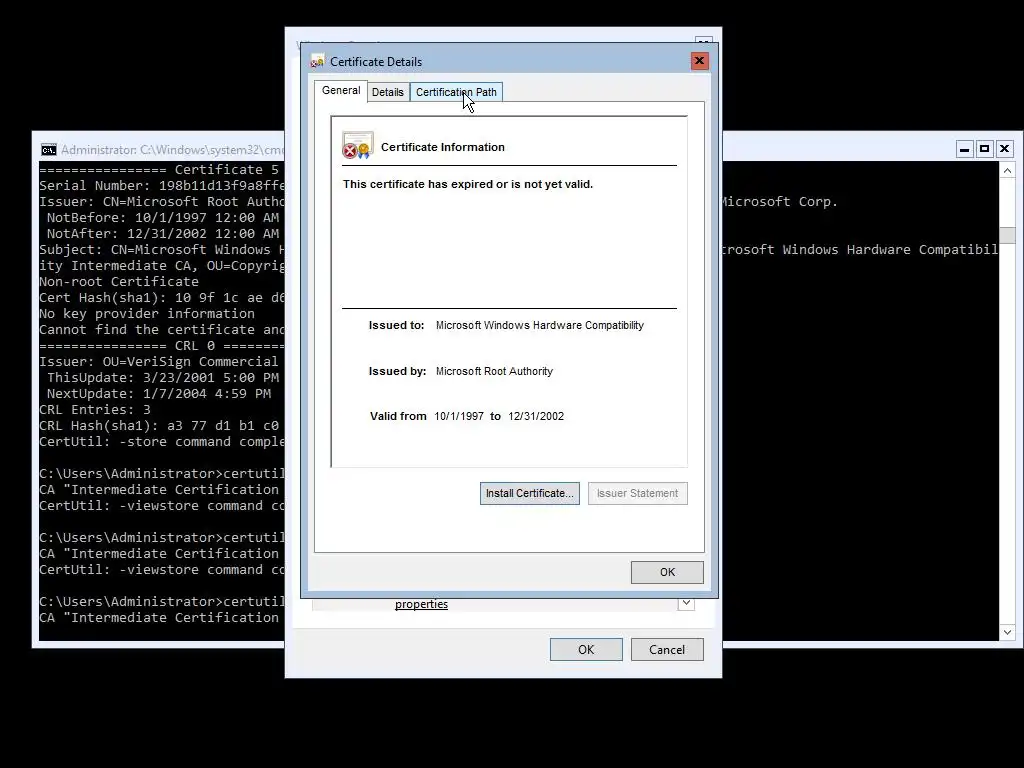Click the expired certificate warning icon
The image size is (1024, 768).
click(x=357, y=146)
